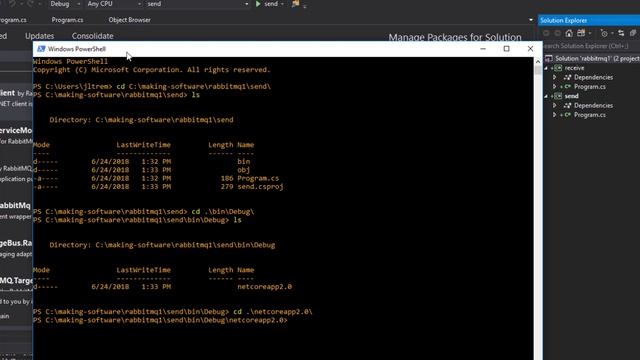Expand Dependencies under receive project
This screenshot has height=360, width=640.
[554, 77]
